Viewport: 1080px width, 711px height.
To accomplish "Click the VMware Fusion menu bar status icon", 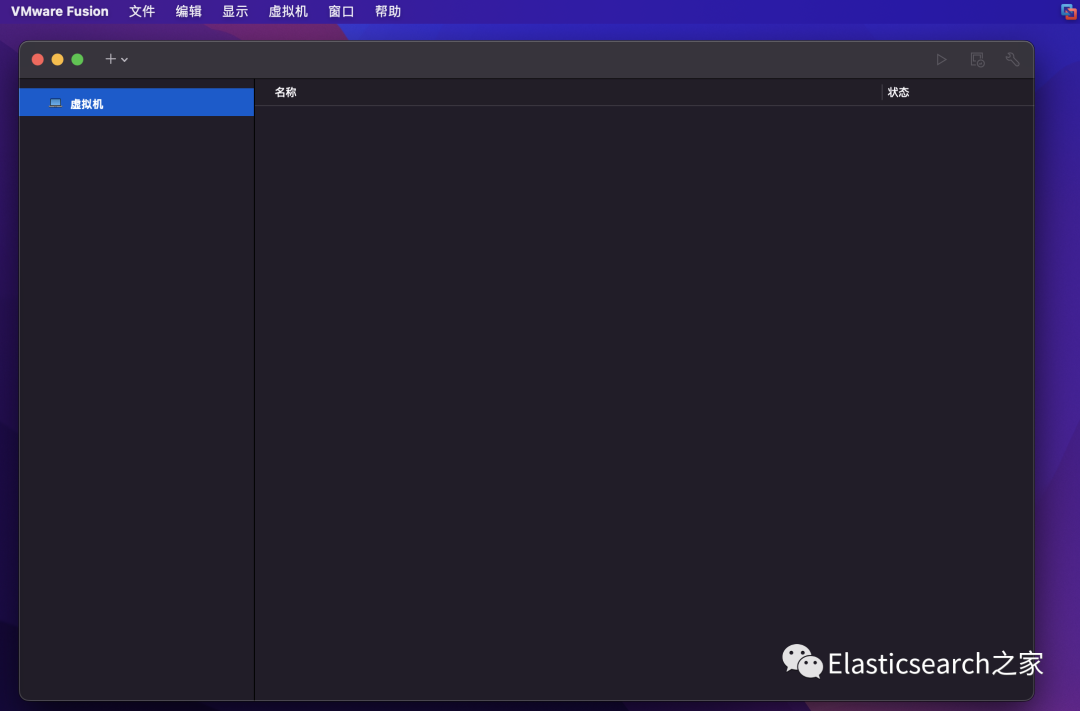I will pyautogui.click(x=1068, y=11).
